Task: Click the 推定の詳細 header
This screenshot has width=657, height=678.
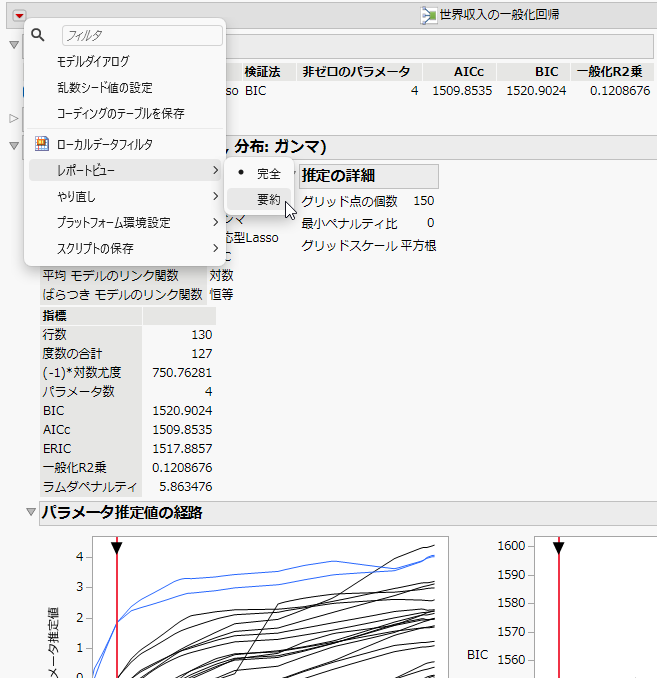Action: point(369,176)
